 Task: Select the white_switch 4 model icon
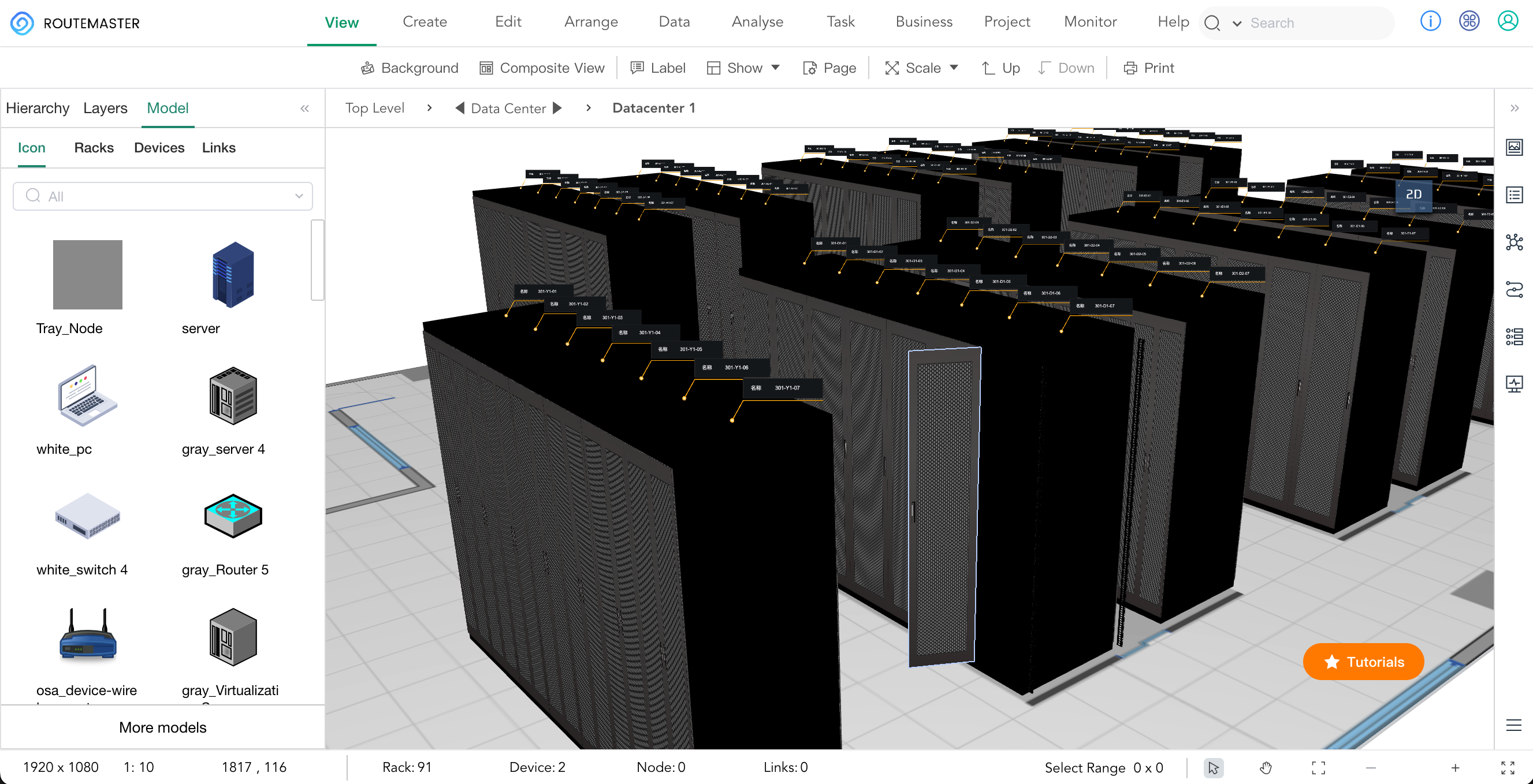[x=87, y=516]
